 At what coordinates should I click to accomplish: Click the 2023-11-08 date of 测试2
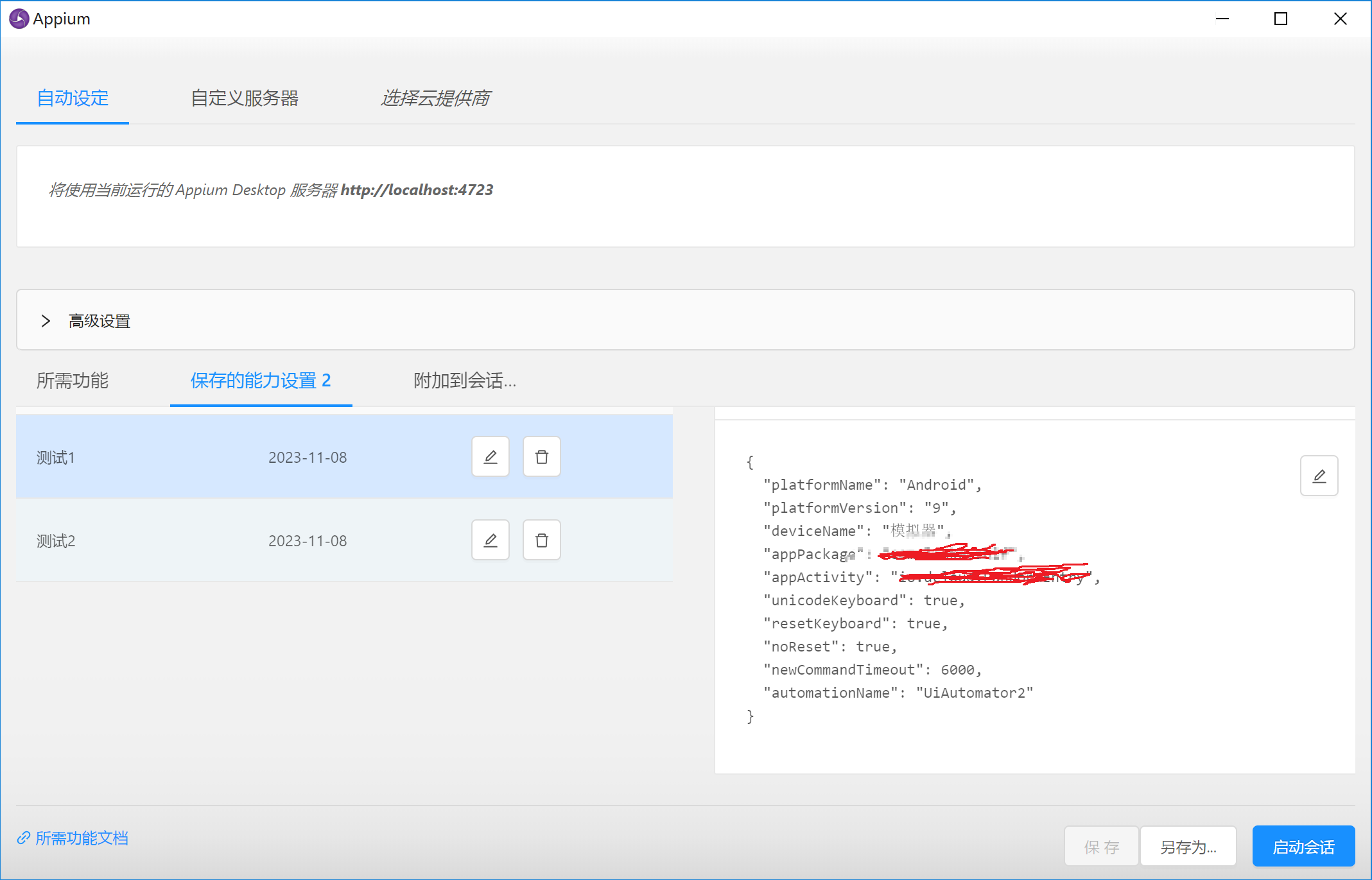pos(308,541)
